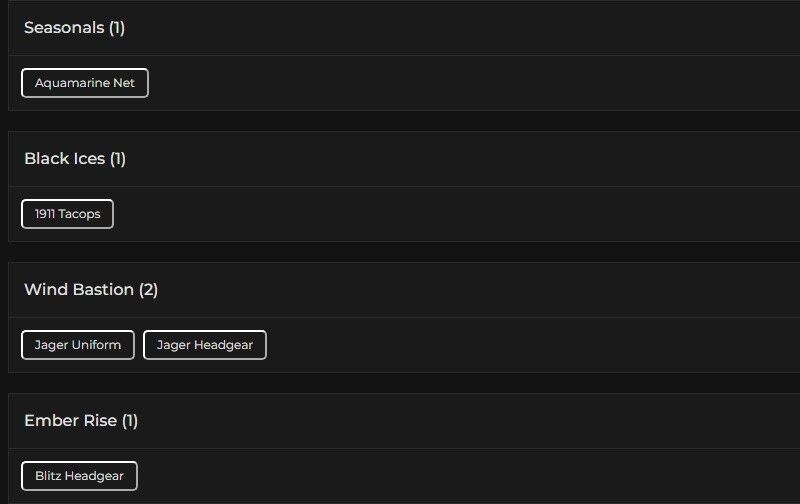Viewport: 800px width, 504px height.
Task: Collapse the Black Ices section header
Action: point(400,159)
